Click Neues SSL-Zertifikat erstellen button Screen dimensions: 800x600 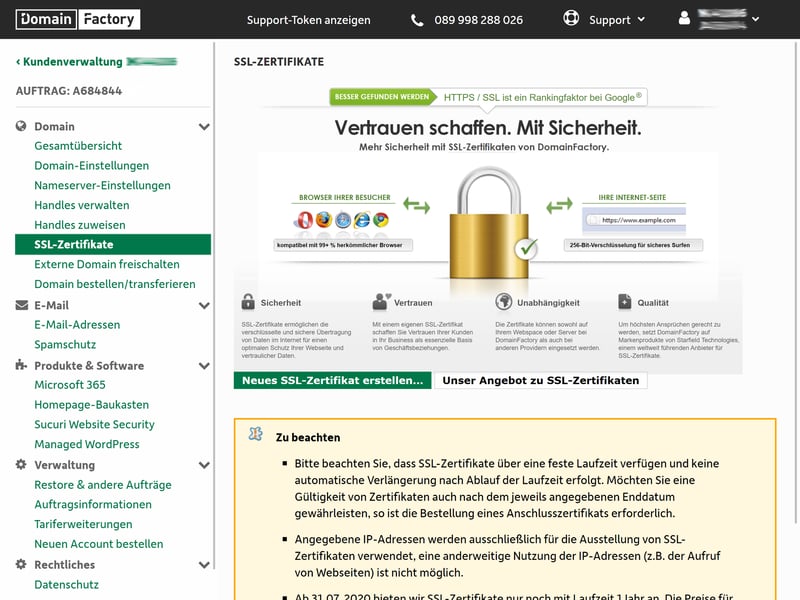pos(332,381)
